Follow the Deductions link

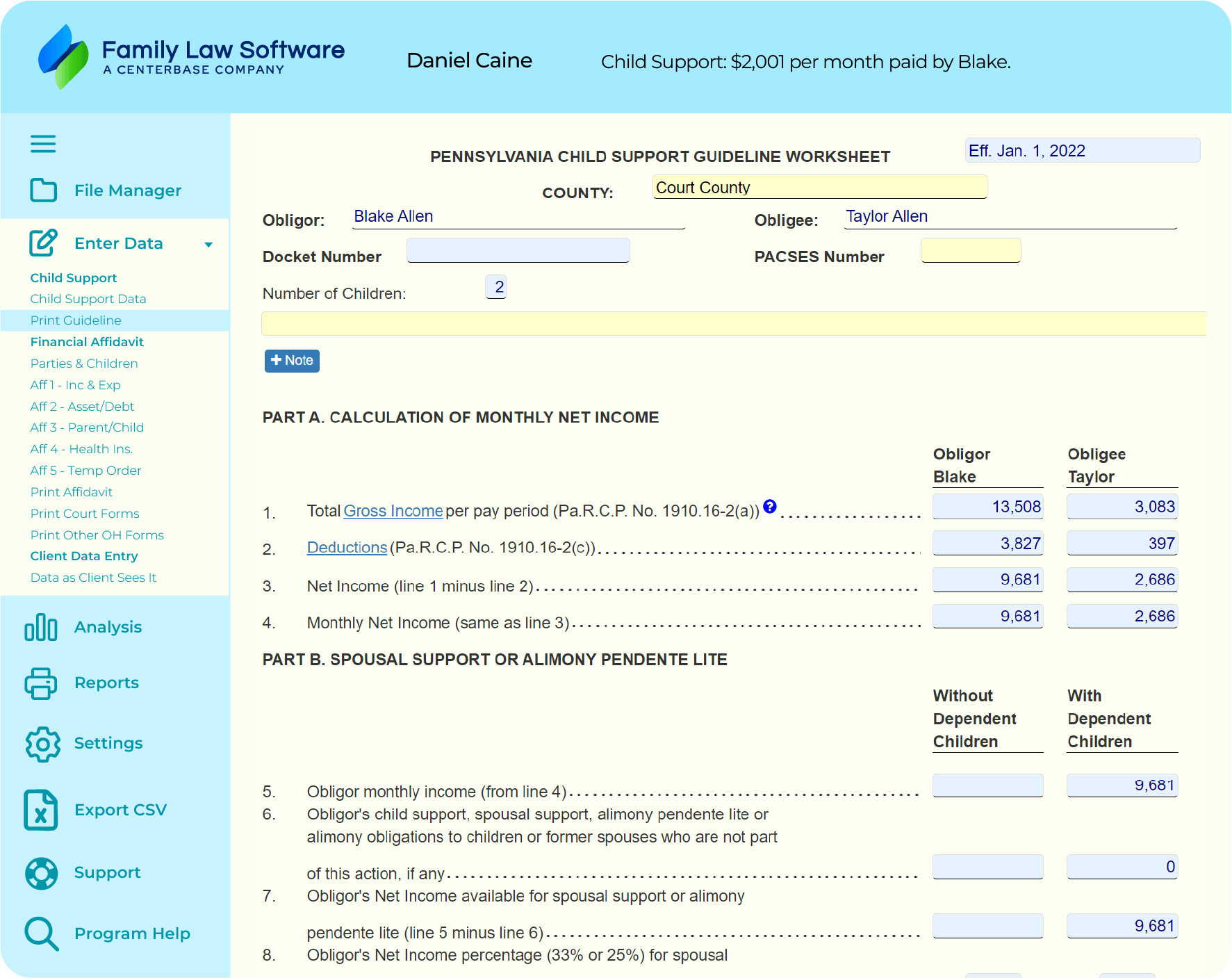pos(347,548)
